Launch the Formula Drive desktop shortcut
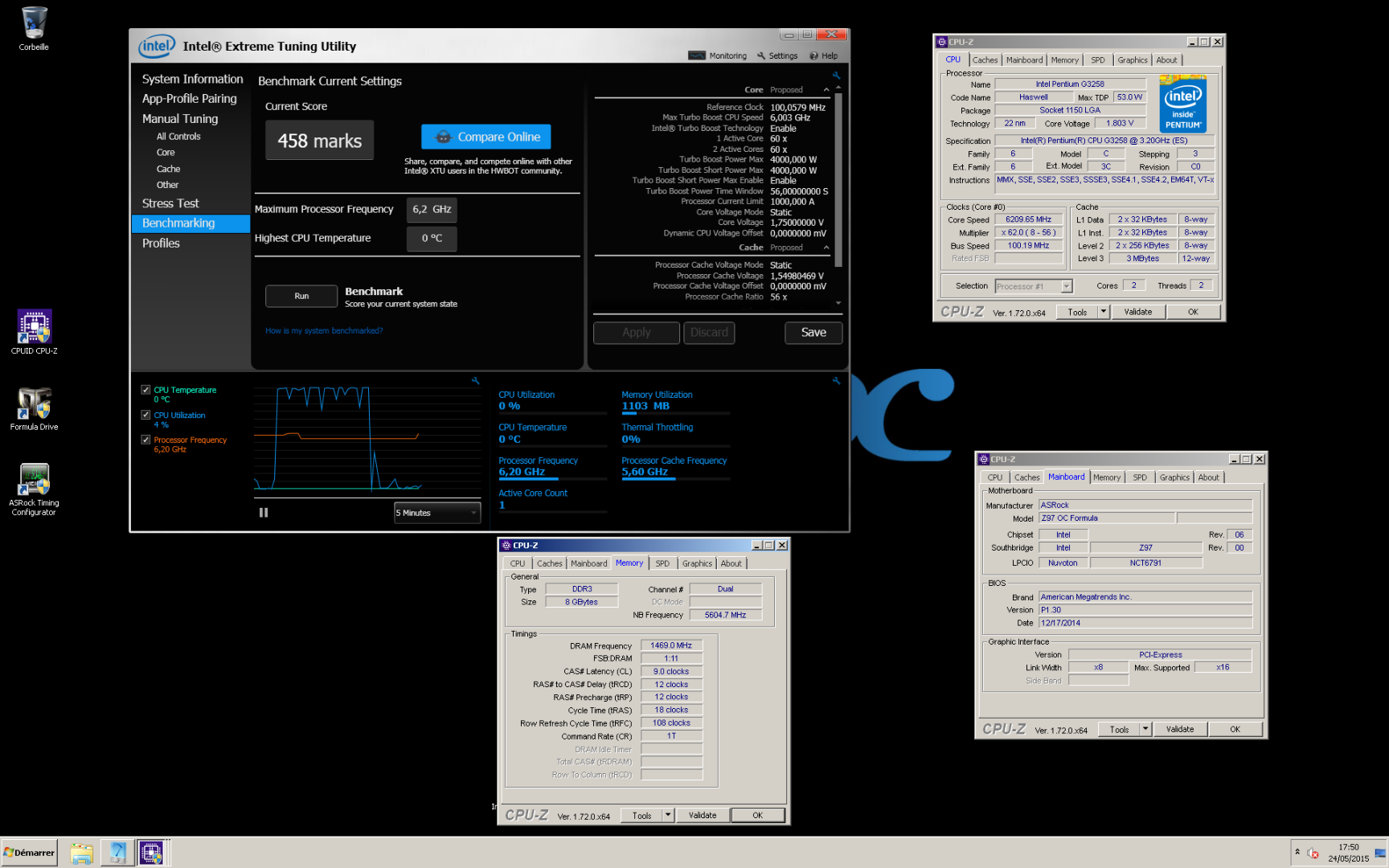 coord(34,409)
